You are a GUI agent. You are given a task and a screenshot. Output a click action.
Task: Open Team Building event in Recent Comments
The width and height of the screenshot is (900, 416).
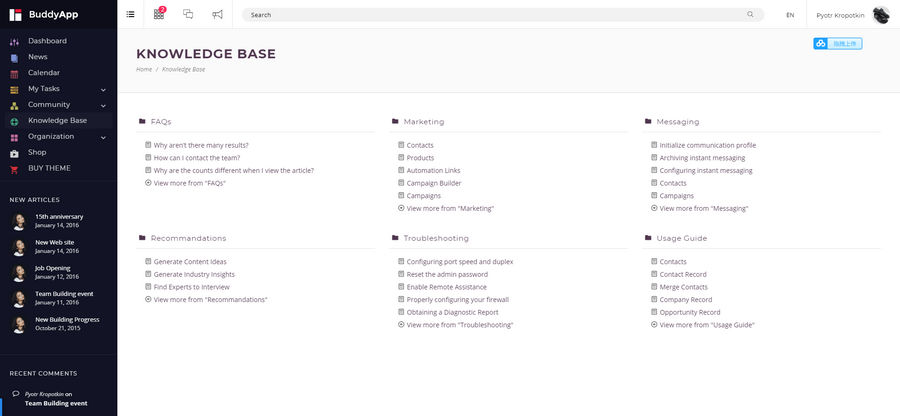[56, 403]
